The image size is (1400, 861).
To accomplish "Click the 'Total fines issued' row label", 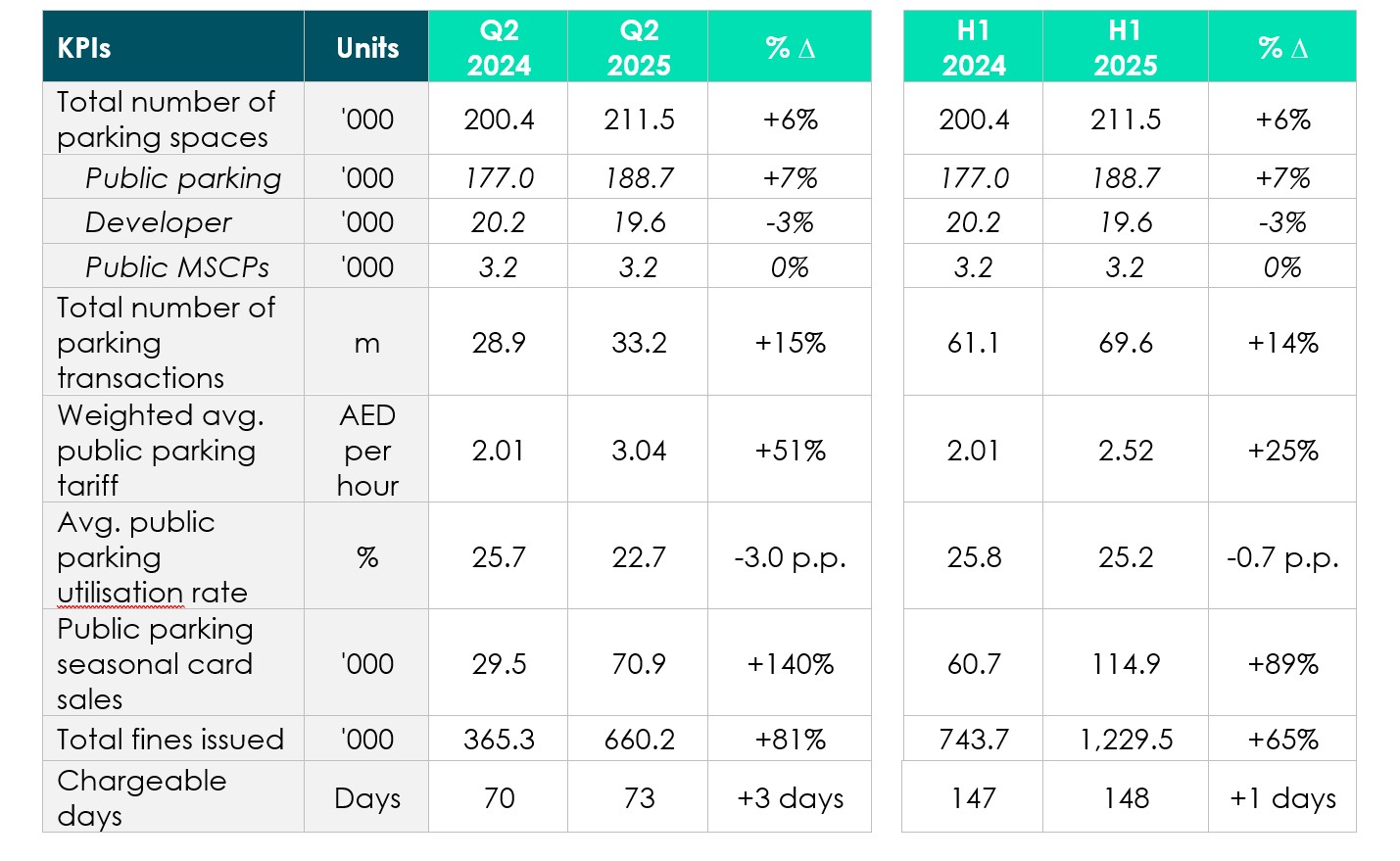I will pos(170,740).
